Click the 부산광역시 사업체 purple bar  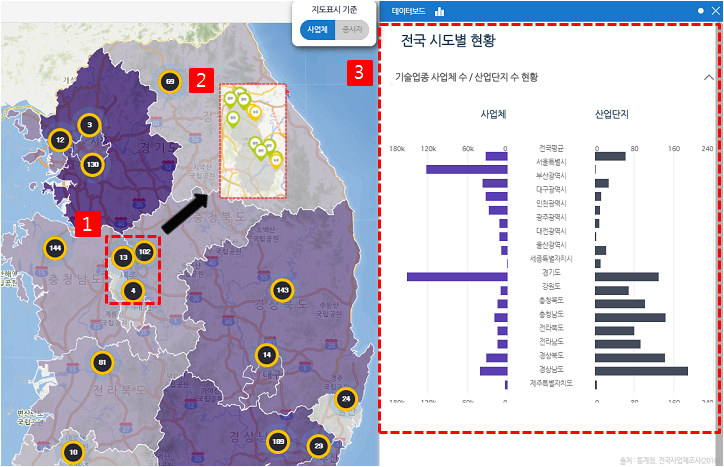coord(495,183)
